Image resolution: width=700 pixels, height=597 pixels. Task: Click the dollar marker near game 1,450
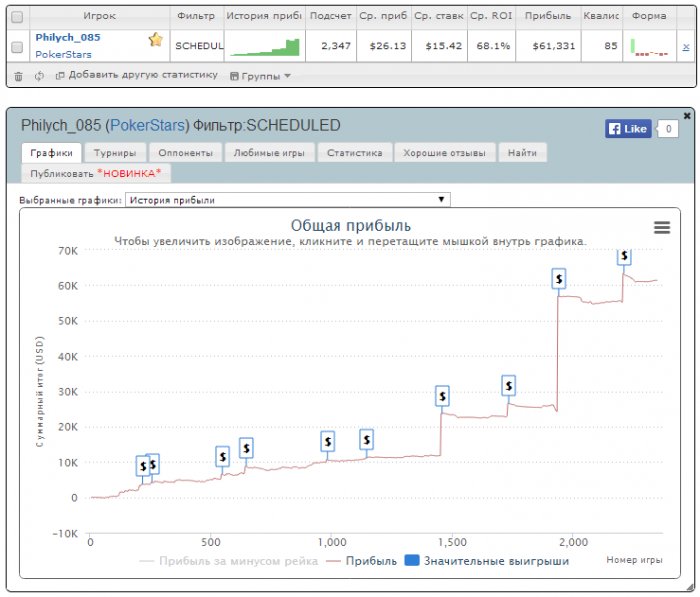442,396
